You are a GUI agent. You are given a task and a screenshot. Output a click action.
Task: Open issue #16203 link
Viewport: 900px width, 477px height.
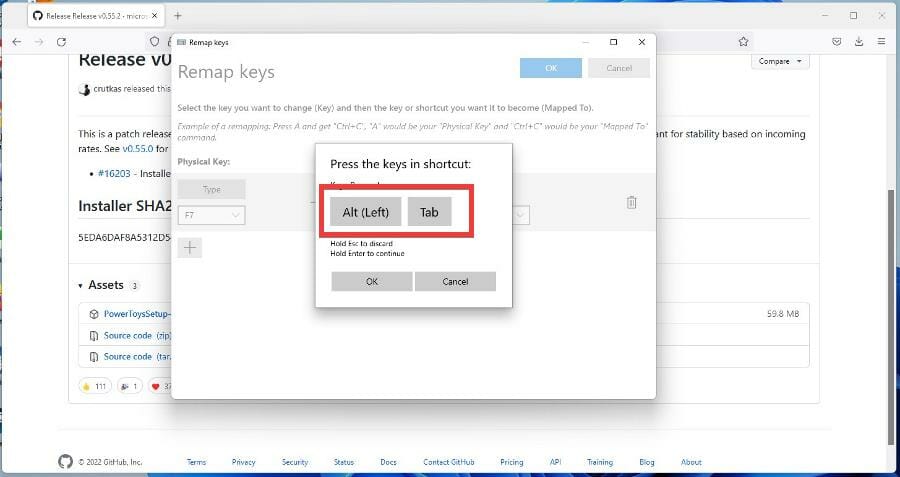click(x=114, y=173)
